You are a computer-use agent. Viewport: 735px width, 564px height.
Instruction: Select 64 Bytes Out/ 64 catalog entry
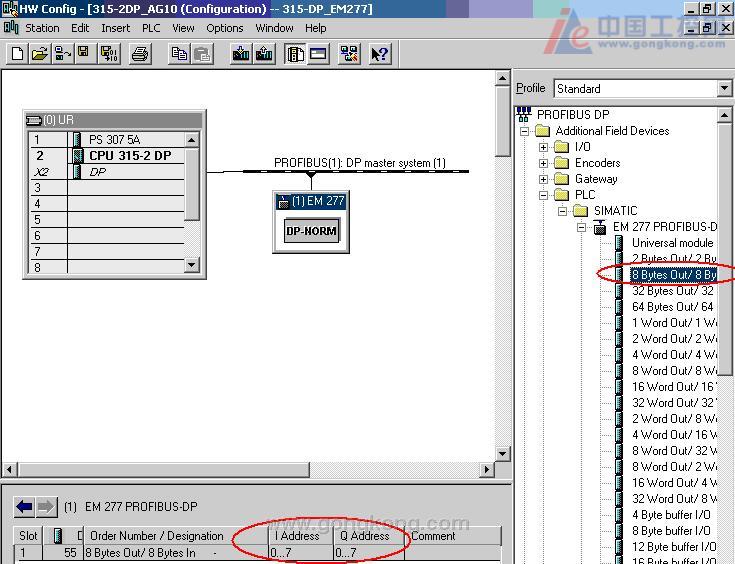[x=673, y=307]
